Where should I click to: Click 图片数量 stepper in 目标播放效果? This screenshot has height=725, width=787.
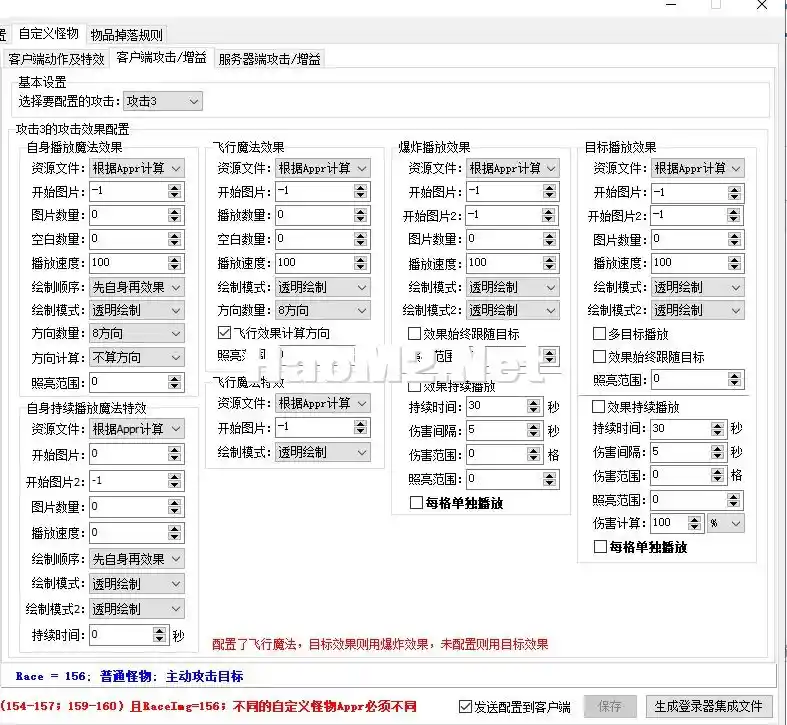734,239
